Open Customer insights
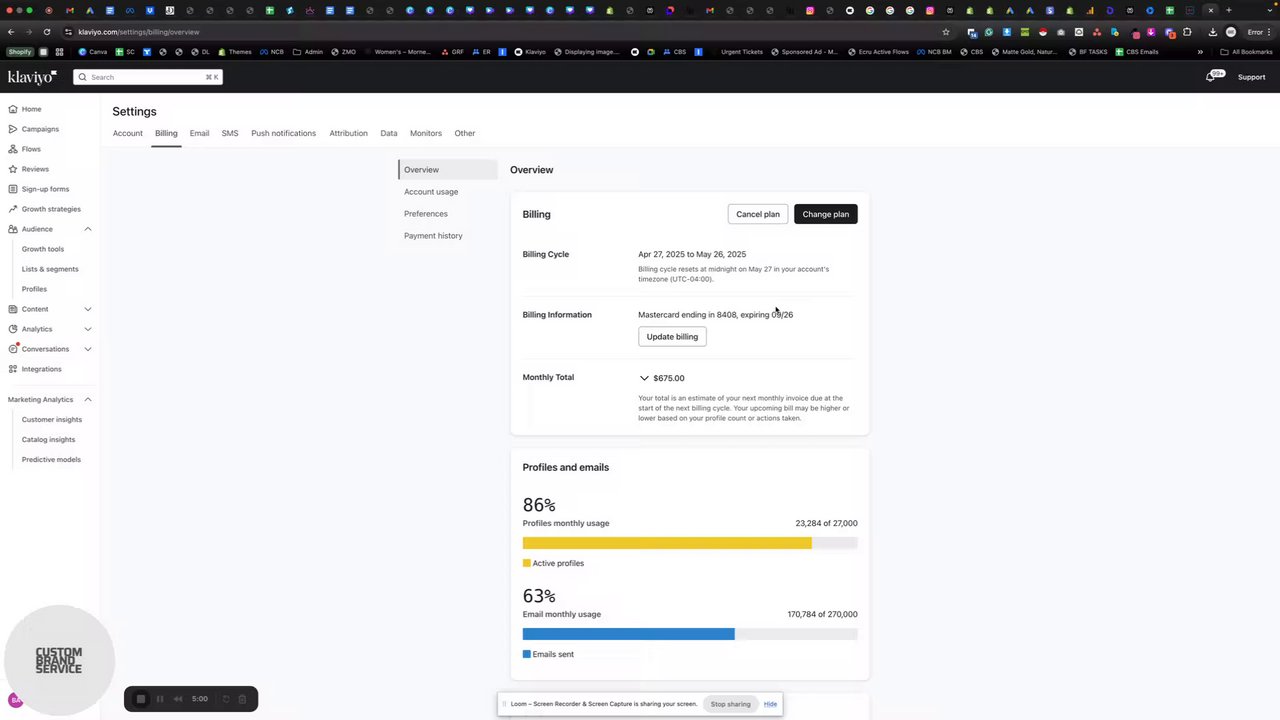 pyautogui.click(x=52, y=419)
